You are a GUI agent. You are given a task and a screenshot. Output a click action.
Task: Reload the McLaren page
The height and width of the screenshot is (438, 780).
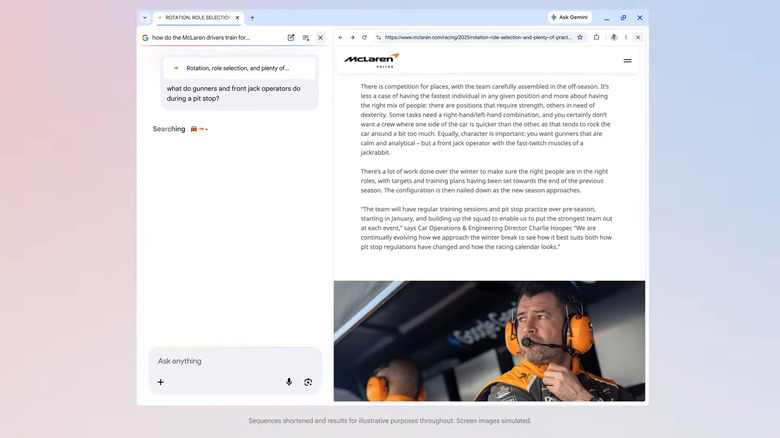coord(364,37)
